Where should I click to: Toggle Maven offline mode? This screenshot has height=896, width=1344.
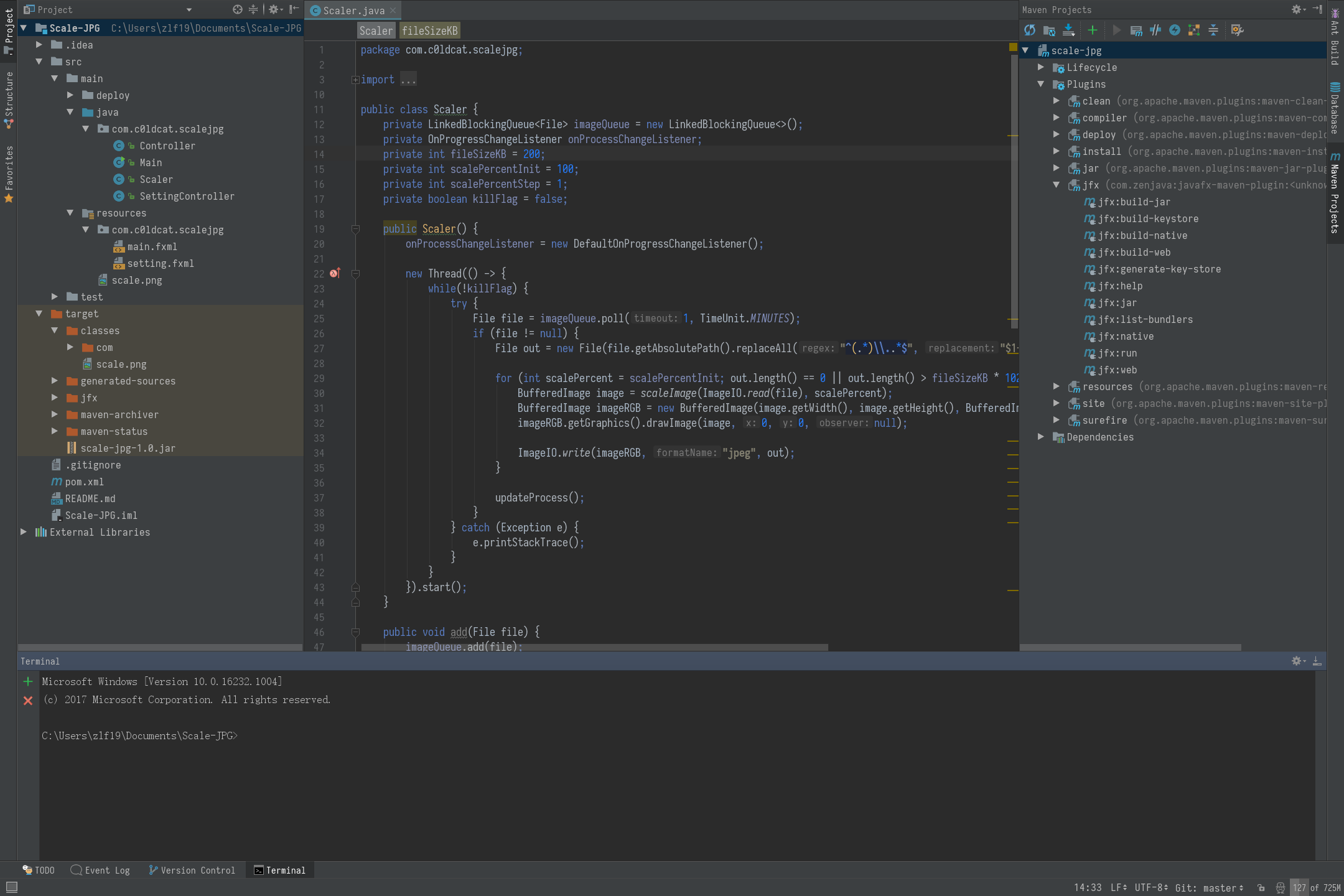click(x=1155, y=30)
